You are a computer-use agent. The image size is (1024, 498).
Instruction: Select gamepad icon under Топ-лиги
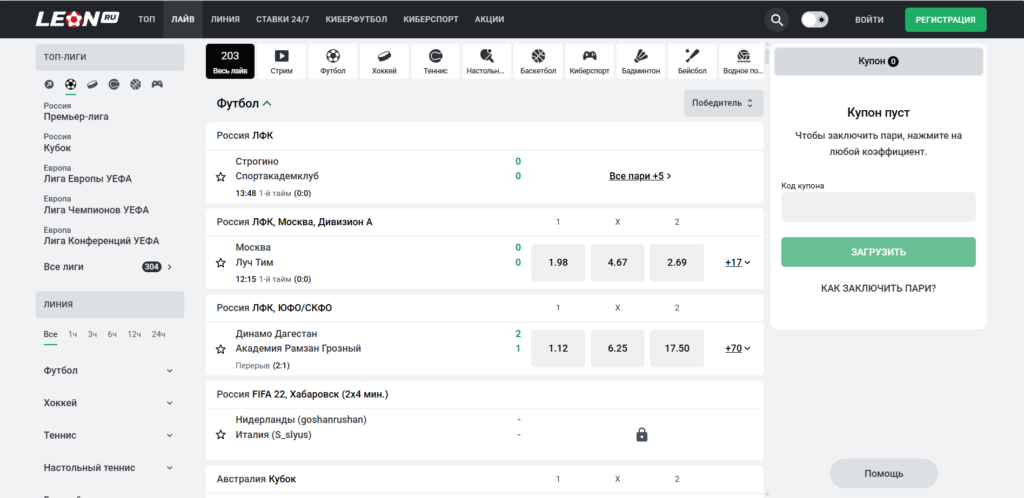click(157, 84)
